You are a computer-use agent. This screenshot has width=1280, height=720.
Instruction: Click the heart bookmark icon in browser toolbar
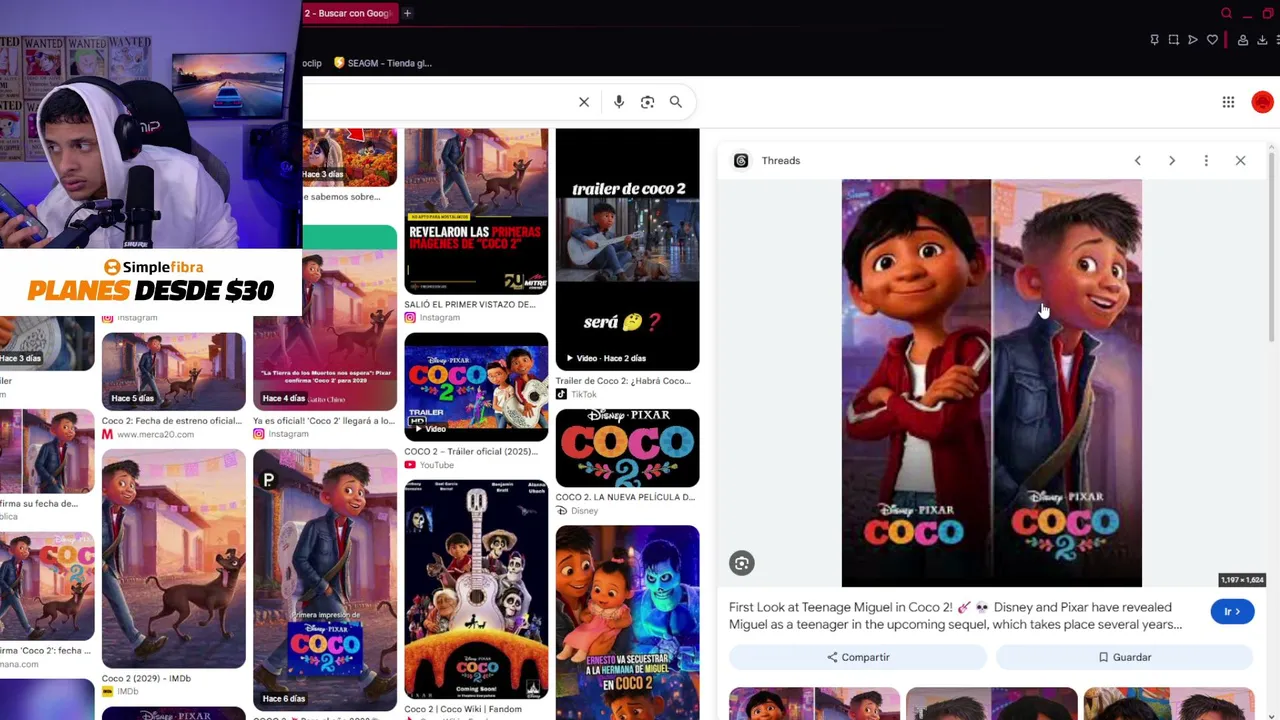tap(1212, 40)
